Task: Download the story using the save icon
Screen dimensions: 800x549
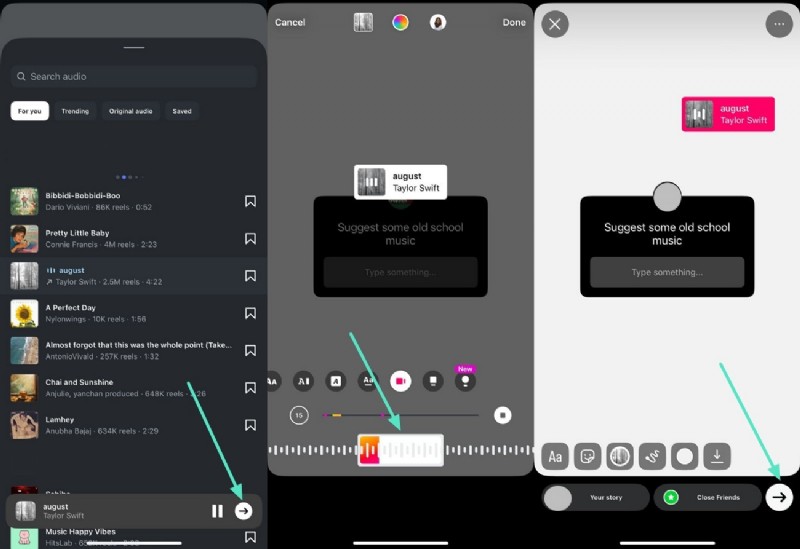Action: pyautogui.click(x=716, y=457)
